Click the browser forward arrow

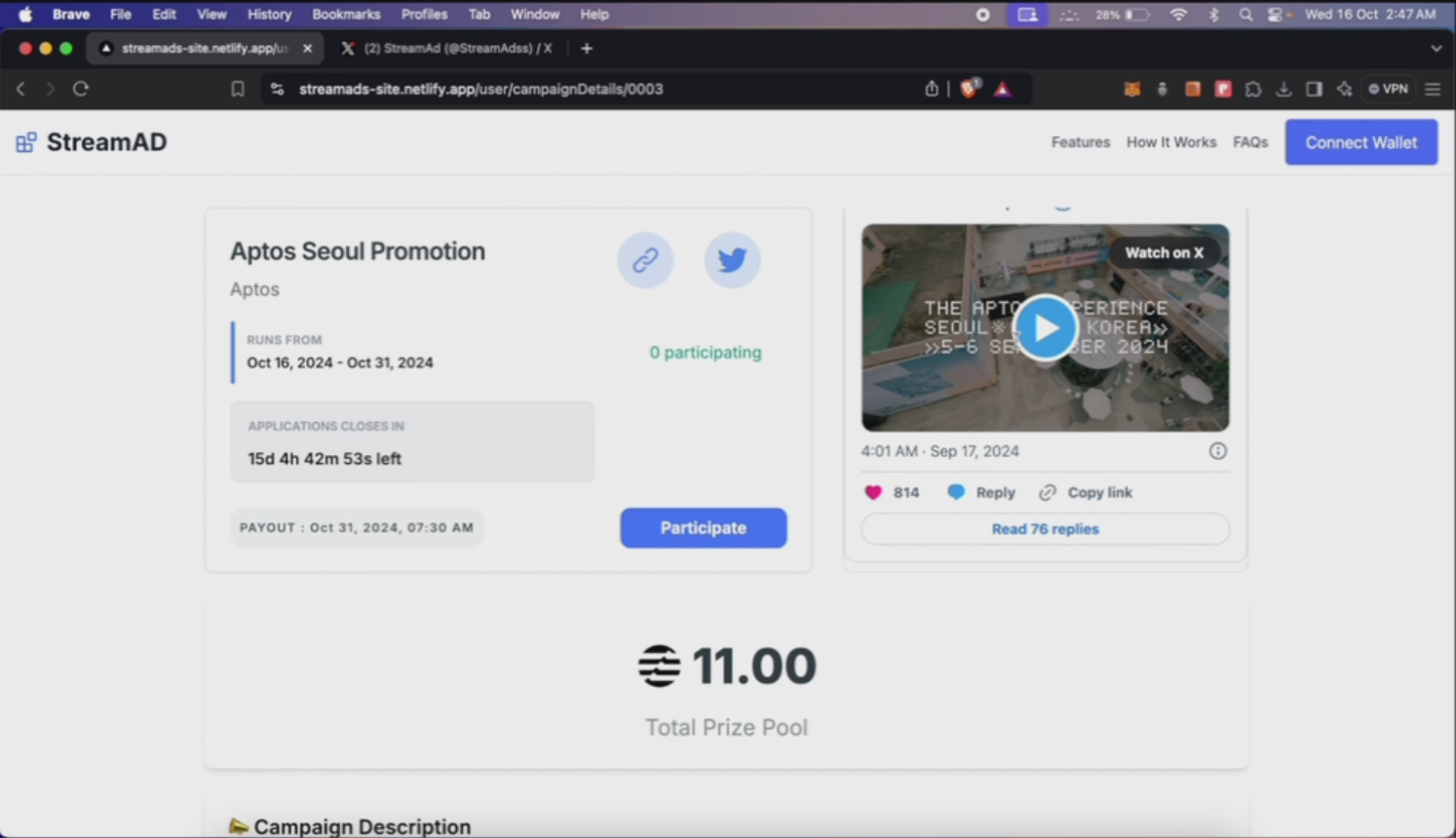50,89
